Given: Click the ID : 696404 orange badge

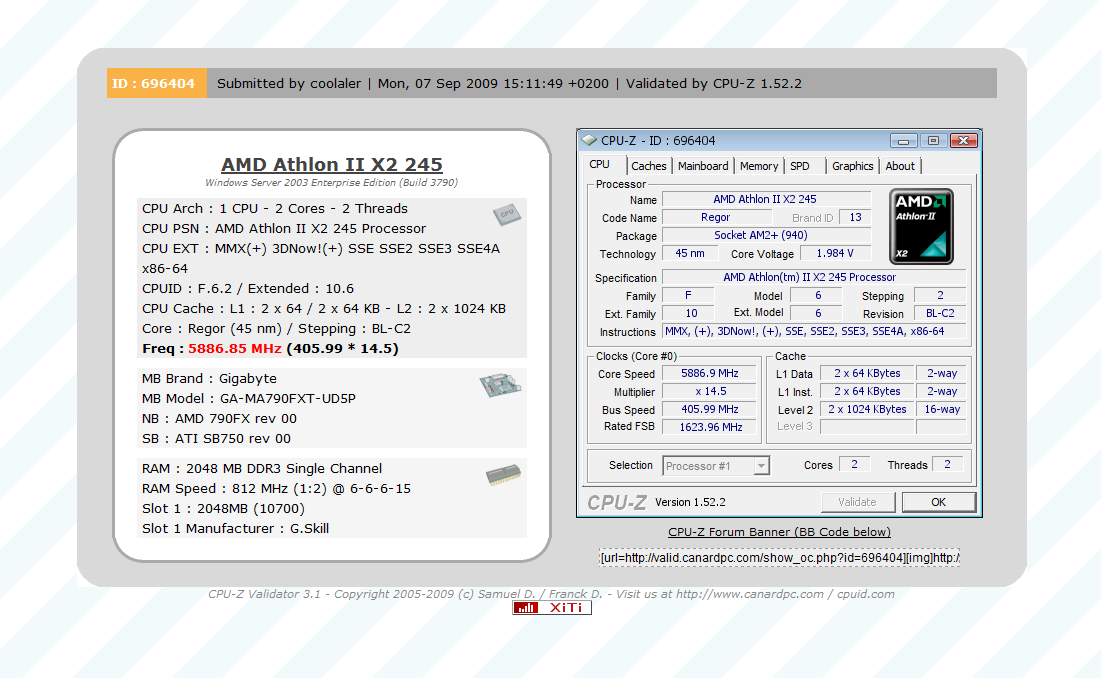Looking at the screenshot, I should pos(157,84).
